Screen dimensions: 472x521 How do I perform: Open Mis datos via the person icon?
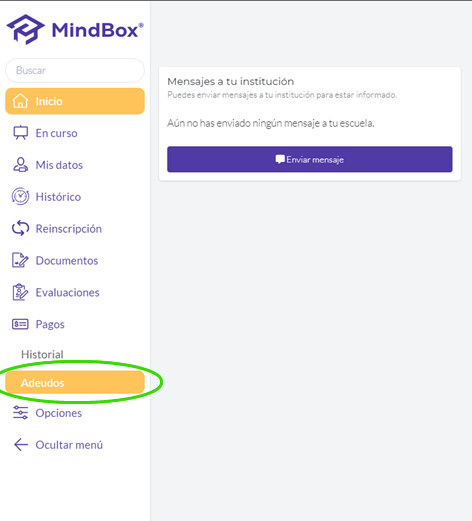click(x=20, y=165)
